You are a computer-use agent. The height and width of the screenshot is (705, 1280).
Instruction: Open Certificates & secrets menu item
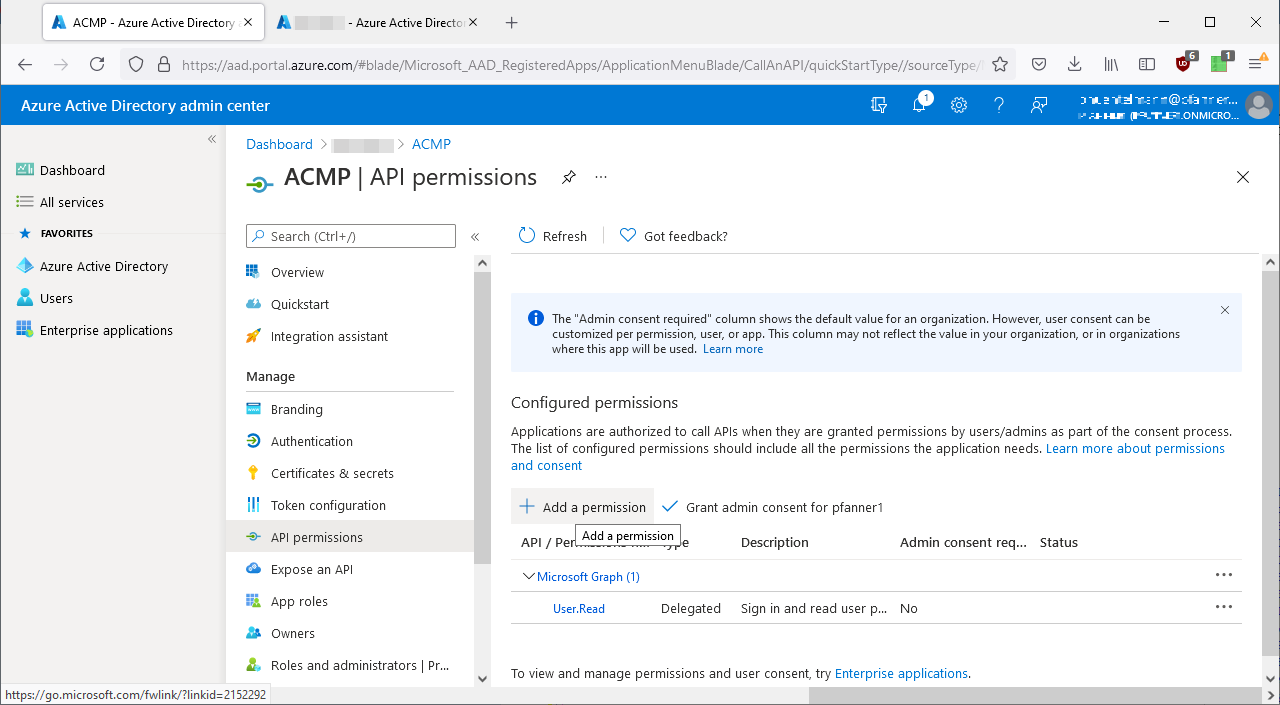click(332, 473)
